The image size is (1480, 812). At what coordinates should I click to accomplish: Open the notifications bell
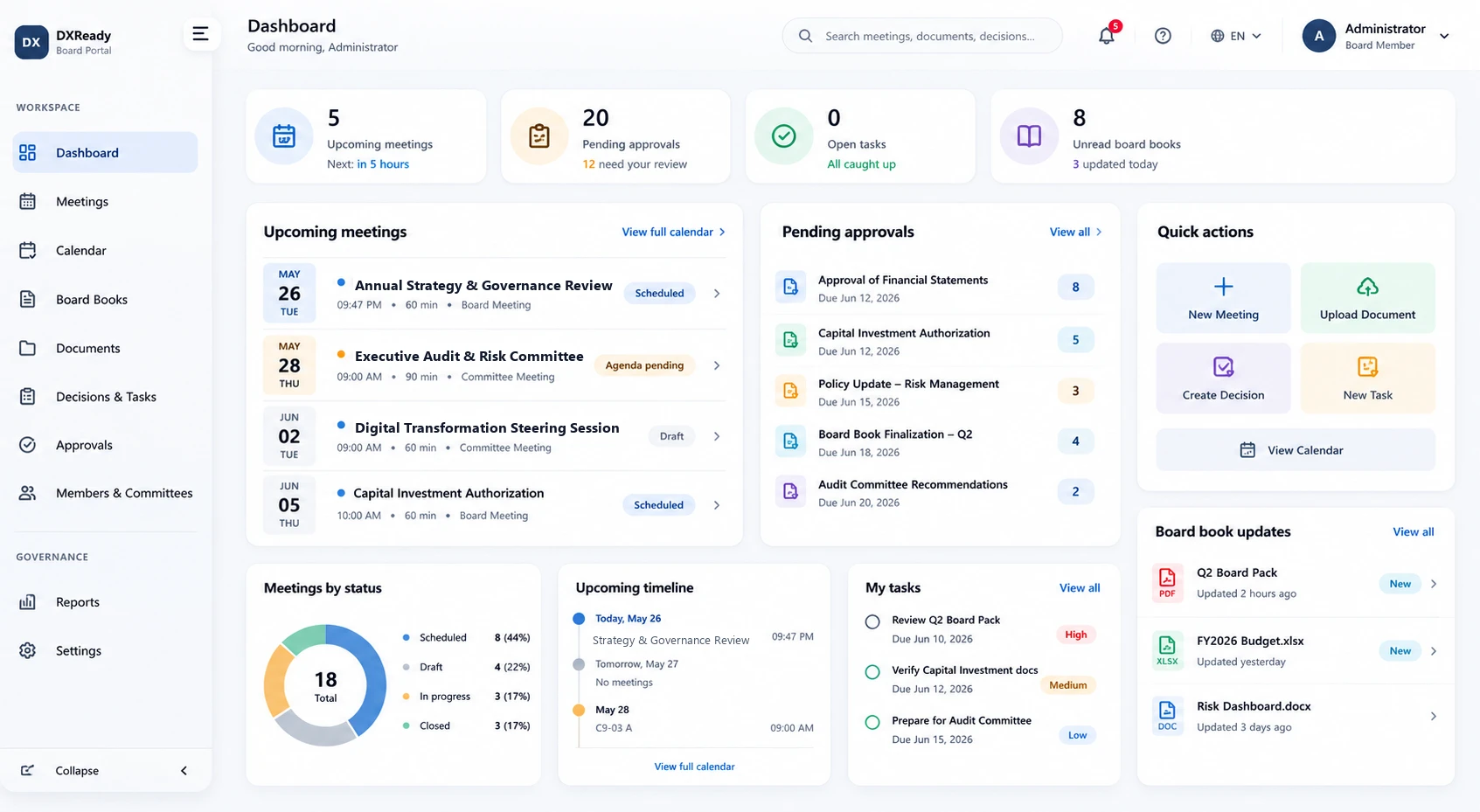[1107, 36]
